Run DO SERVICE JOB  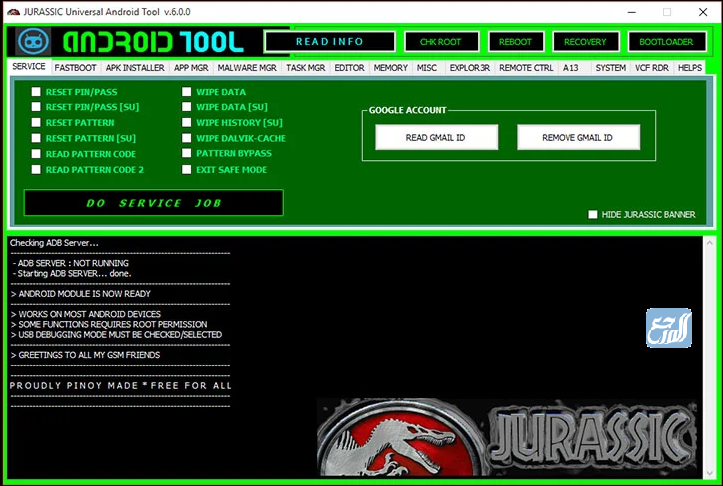(154, 203)
